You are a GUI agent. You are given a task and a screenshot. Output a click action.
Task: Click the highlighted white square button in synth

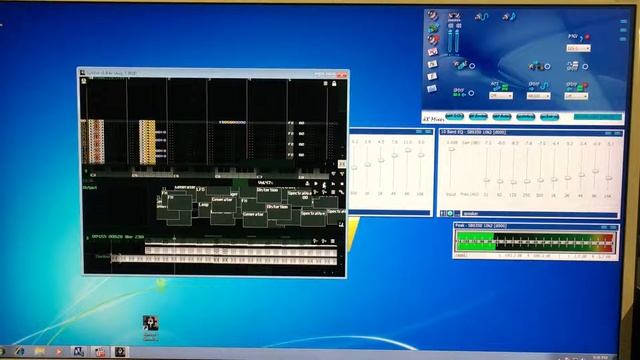click(342, 164)
